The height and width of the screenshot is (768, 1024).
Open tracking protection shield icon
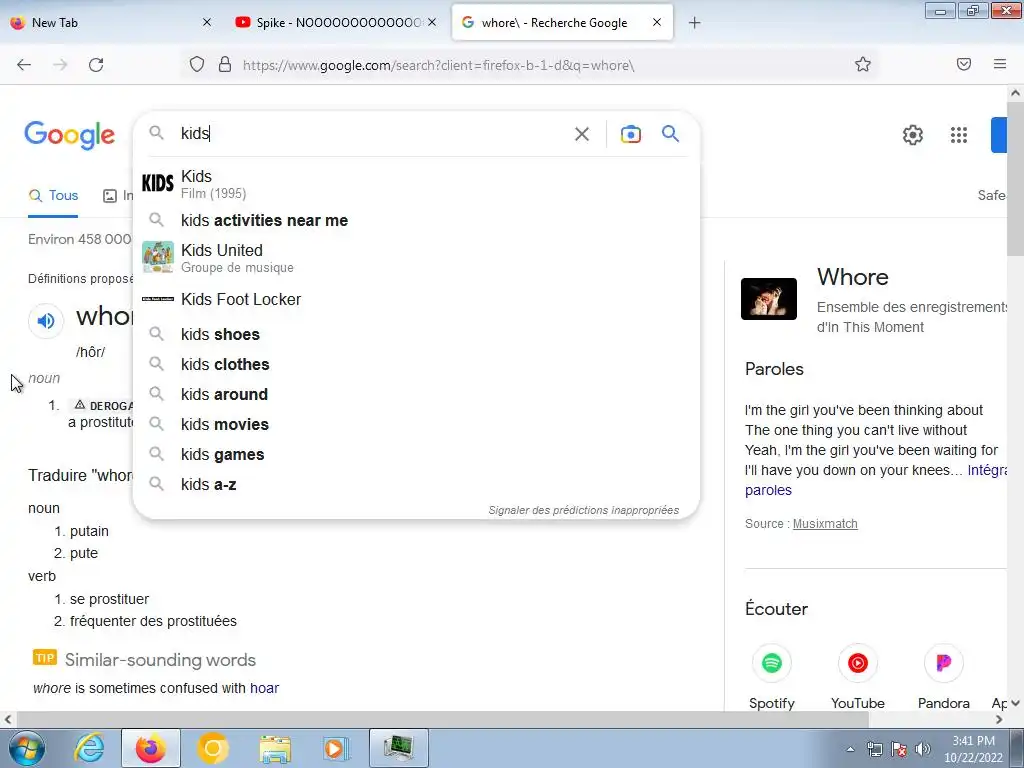click(197, 65)
